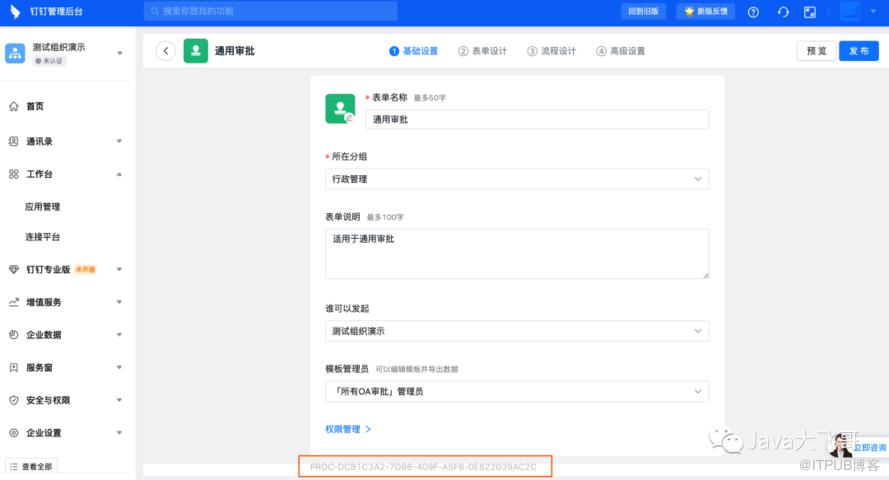The height and width of the screenshot is (480, 889).
Task: Click the 表单名称 text input field
Action: (537, 119)
